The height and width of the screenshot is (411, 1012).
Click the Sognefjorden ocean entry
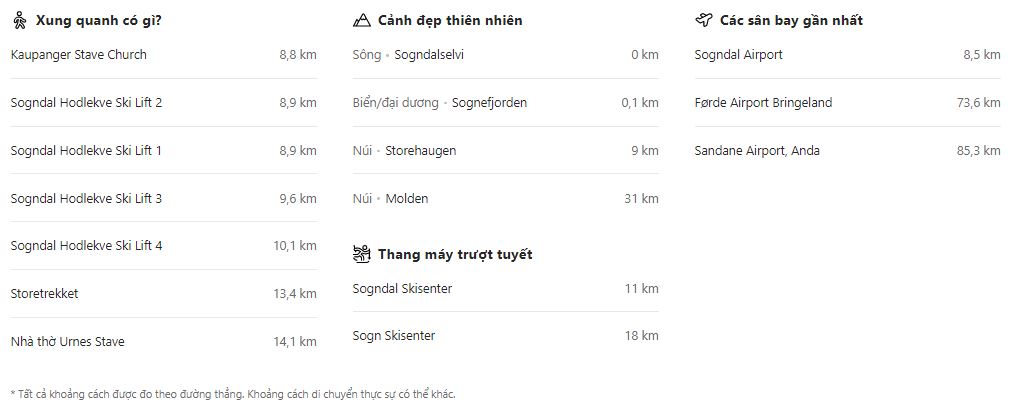505,103
